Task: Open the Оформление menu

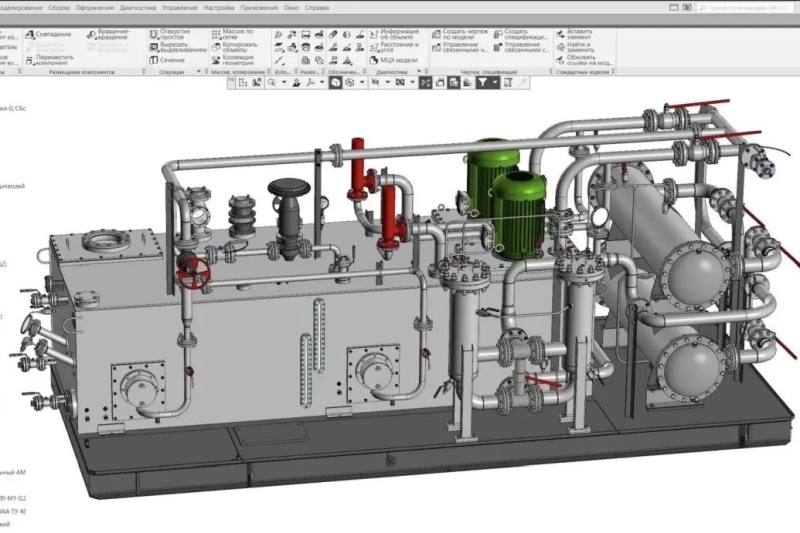Action: [94, 8]
